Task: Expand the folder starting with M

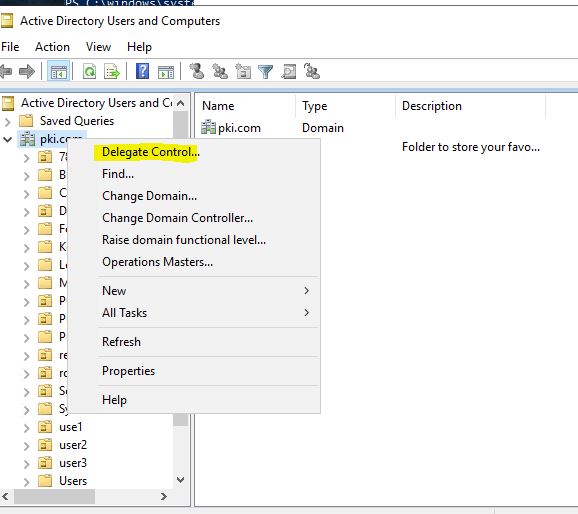Action: [x=26, y=284]
